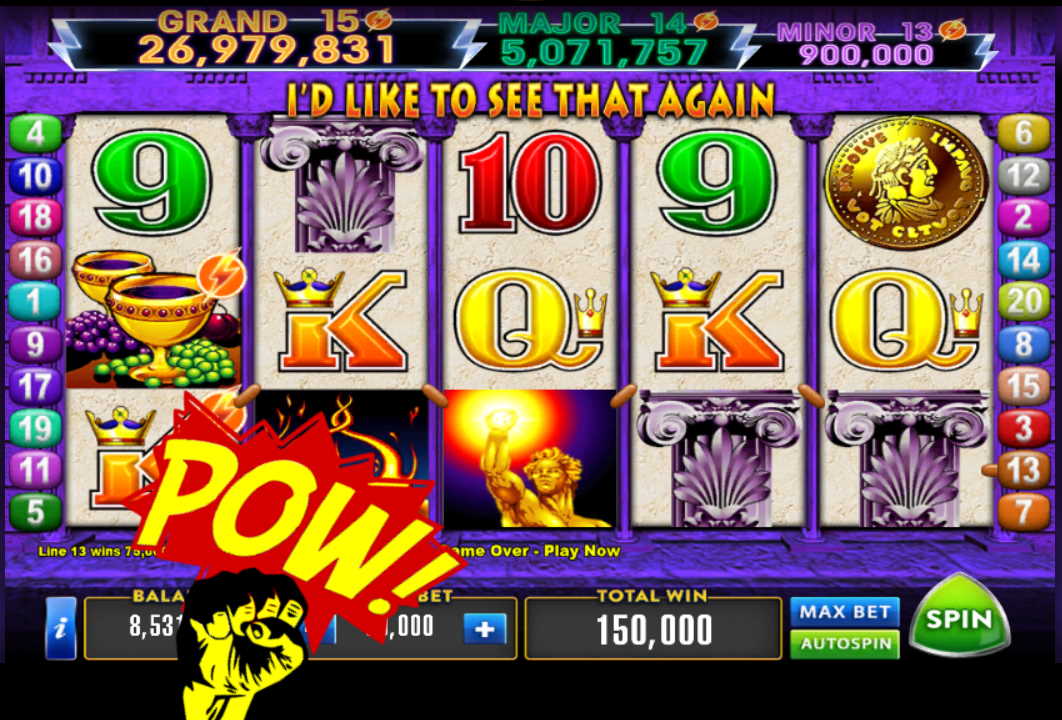Click the MAJOR jackpot amount
This screenshot has height=720, width=1062.
point(605,52)
